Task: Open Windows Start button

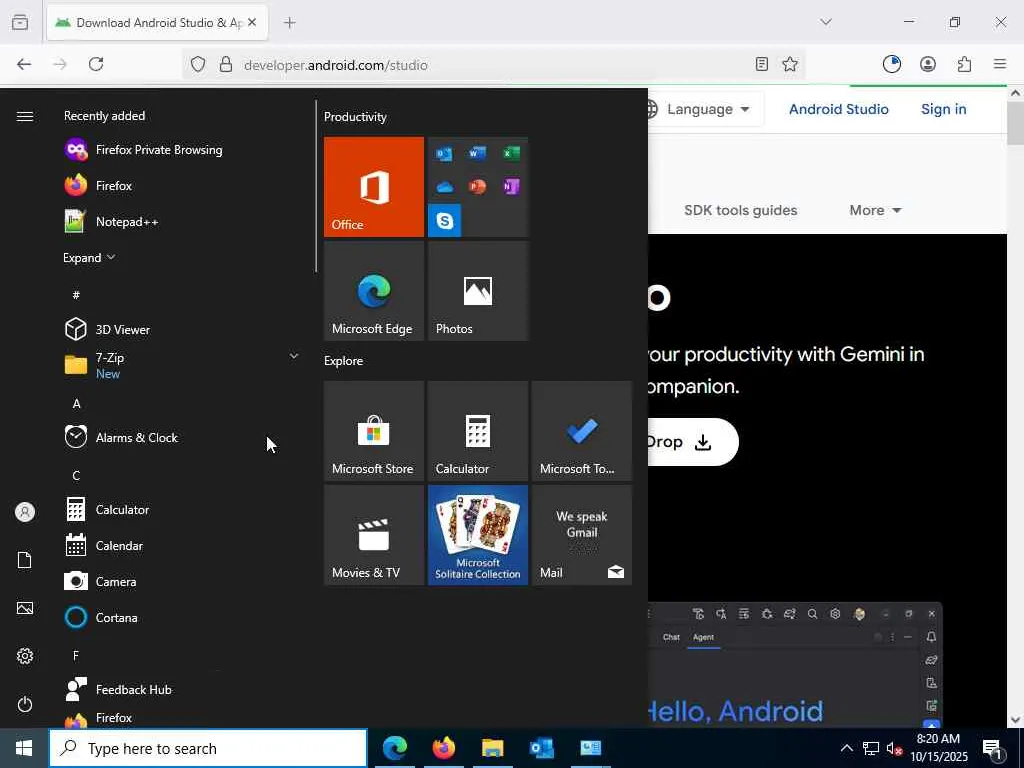Action: coord(24,748)
